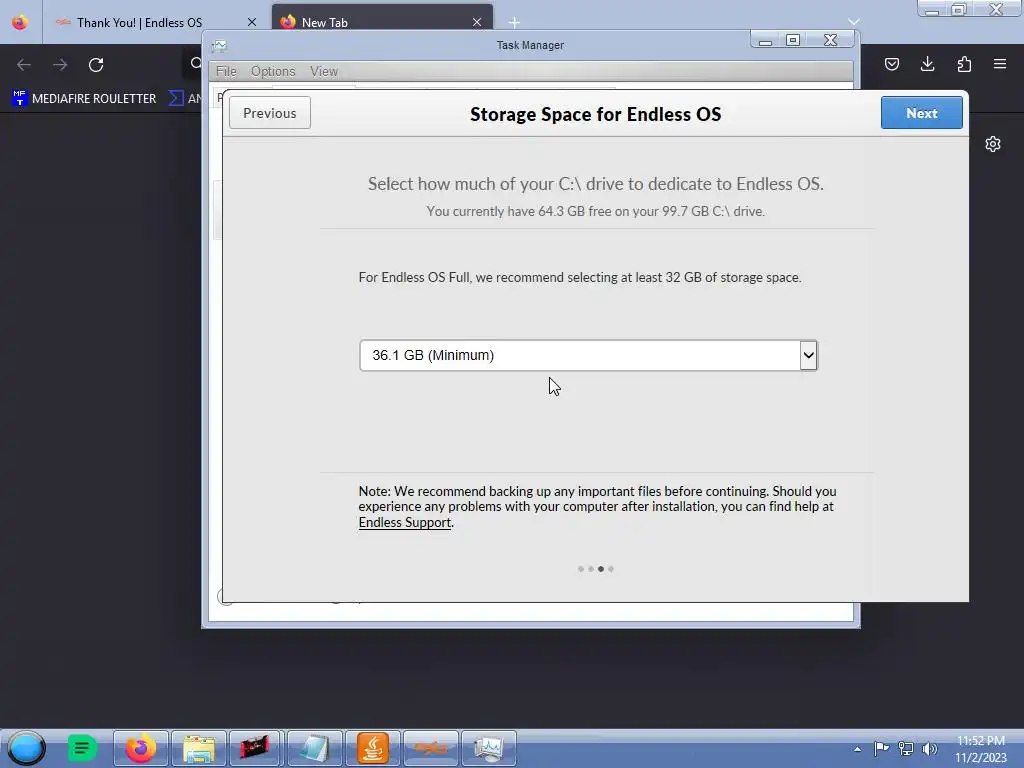Viewport: 1024px width, 768px height.
Task: Minimize the Task Manager window
Action: coord(765,40)
